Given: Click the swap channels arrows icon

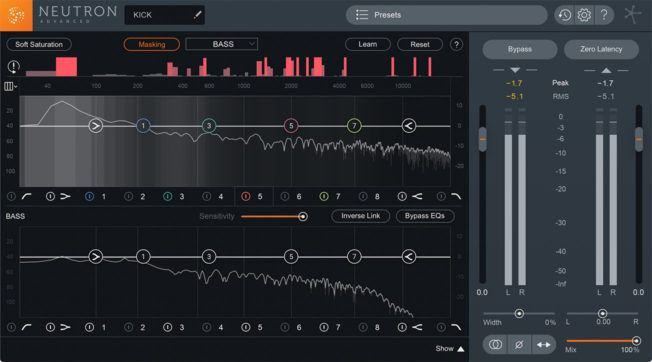Looking at the screenshot, I should pyautogui.click(x=543, y=345).
